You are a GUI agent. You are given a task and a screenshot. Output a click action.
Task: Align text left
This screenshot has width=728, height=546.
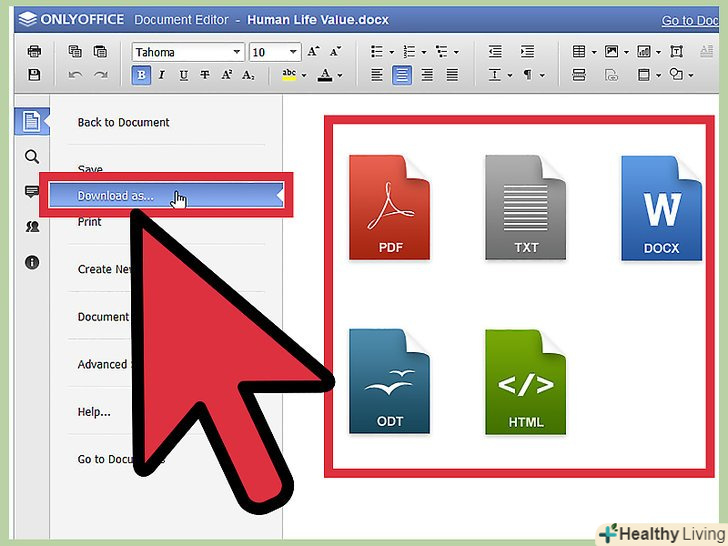coord(377,75)
